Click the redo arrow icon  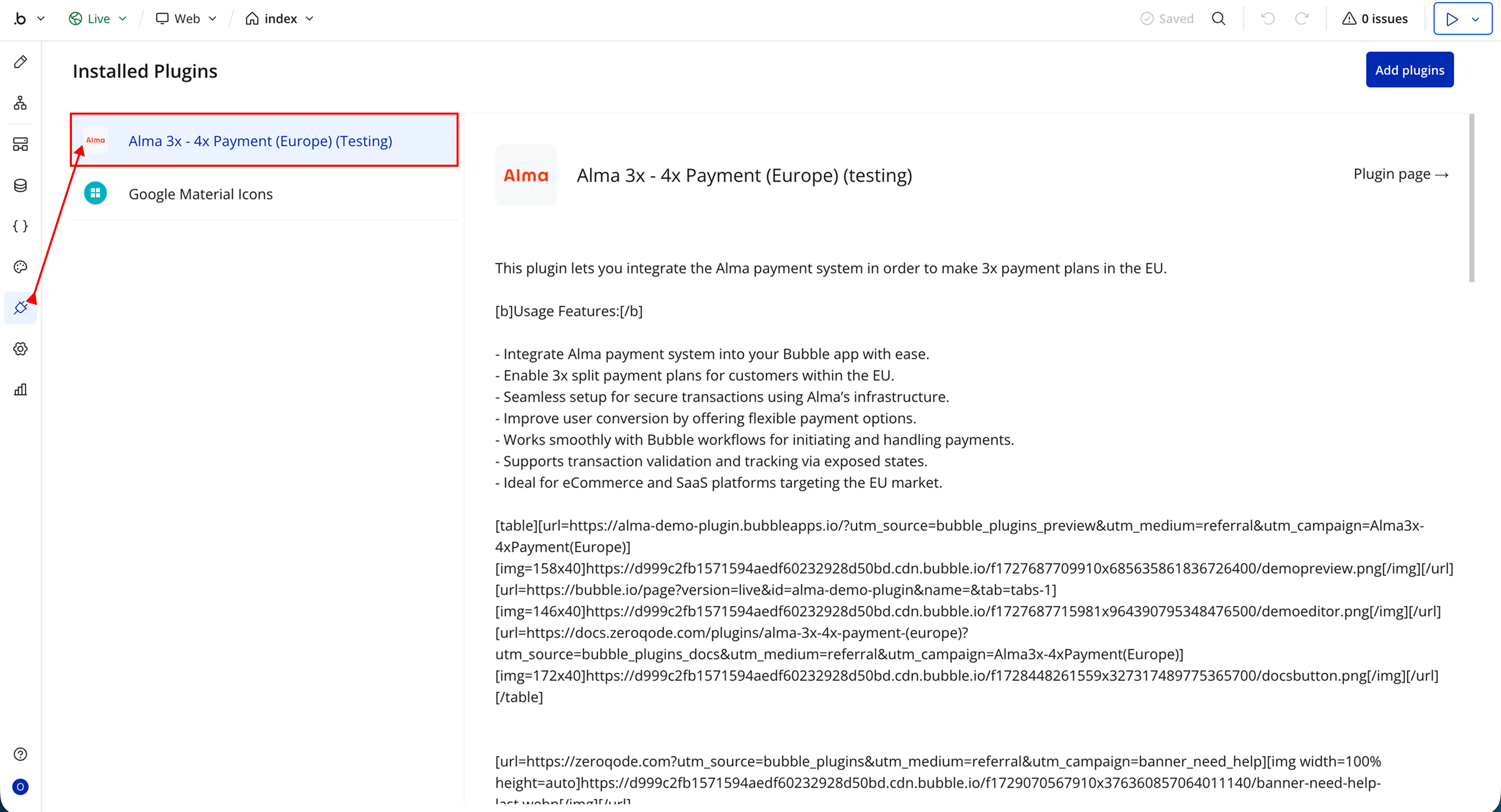(x=1302, y=19)
